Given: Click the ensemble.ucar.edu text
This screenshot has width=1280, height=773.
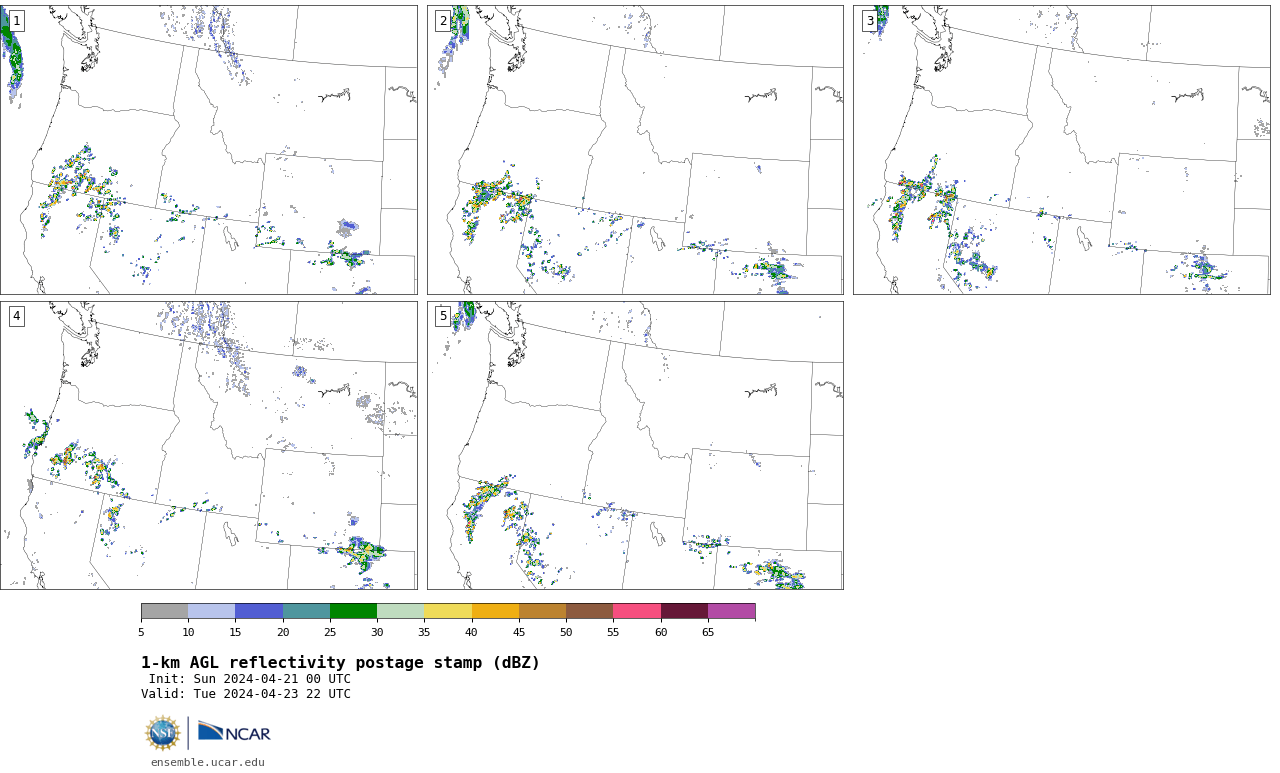Looking at the screenshot, I should click(x=208, y=762).
